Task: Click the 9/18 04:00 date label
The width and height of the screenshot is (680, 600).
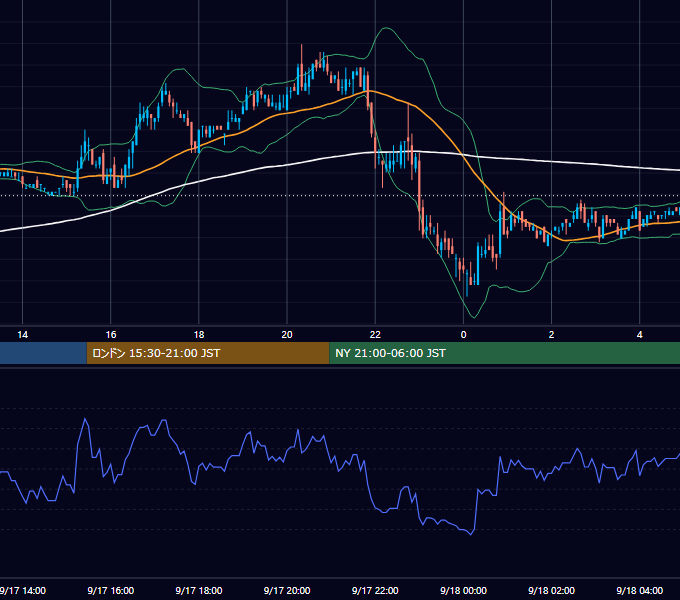Action: pyautogui.click(x=640, y=590)
